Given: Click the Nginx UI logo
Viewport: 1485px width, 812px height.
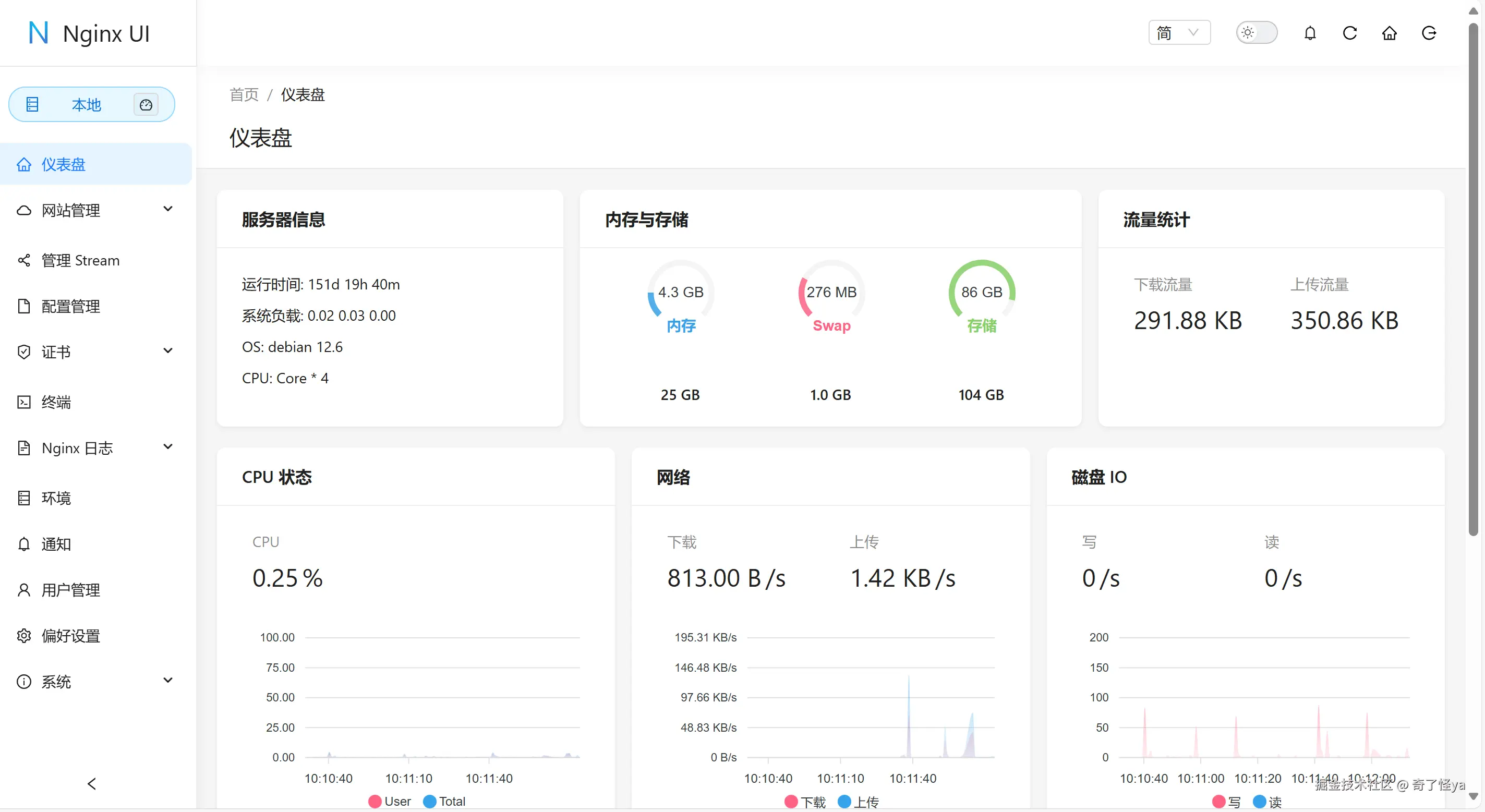Looking at the screenshot, I should click(89, 33).
